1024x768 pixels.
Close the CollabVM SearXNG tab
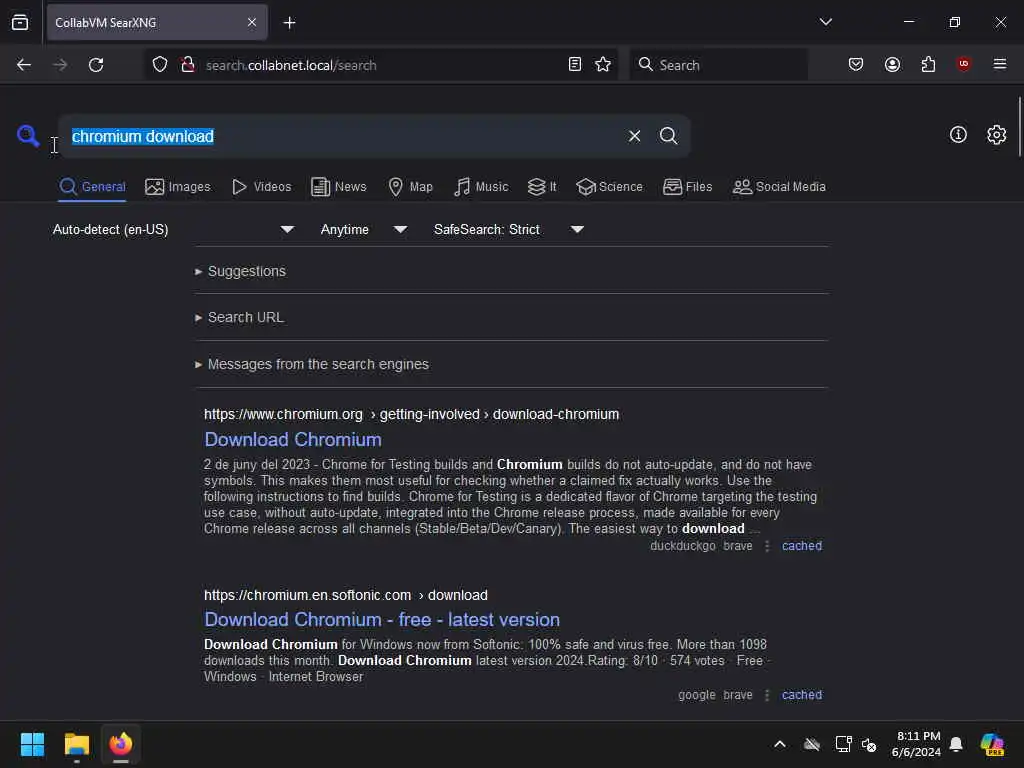pos(252,23)
